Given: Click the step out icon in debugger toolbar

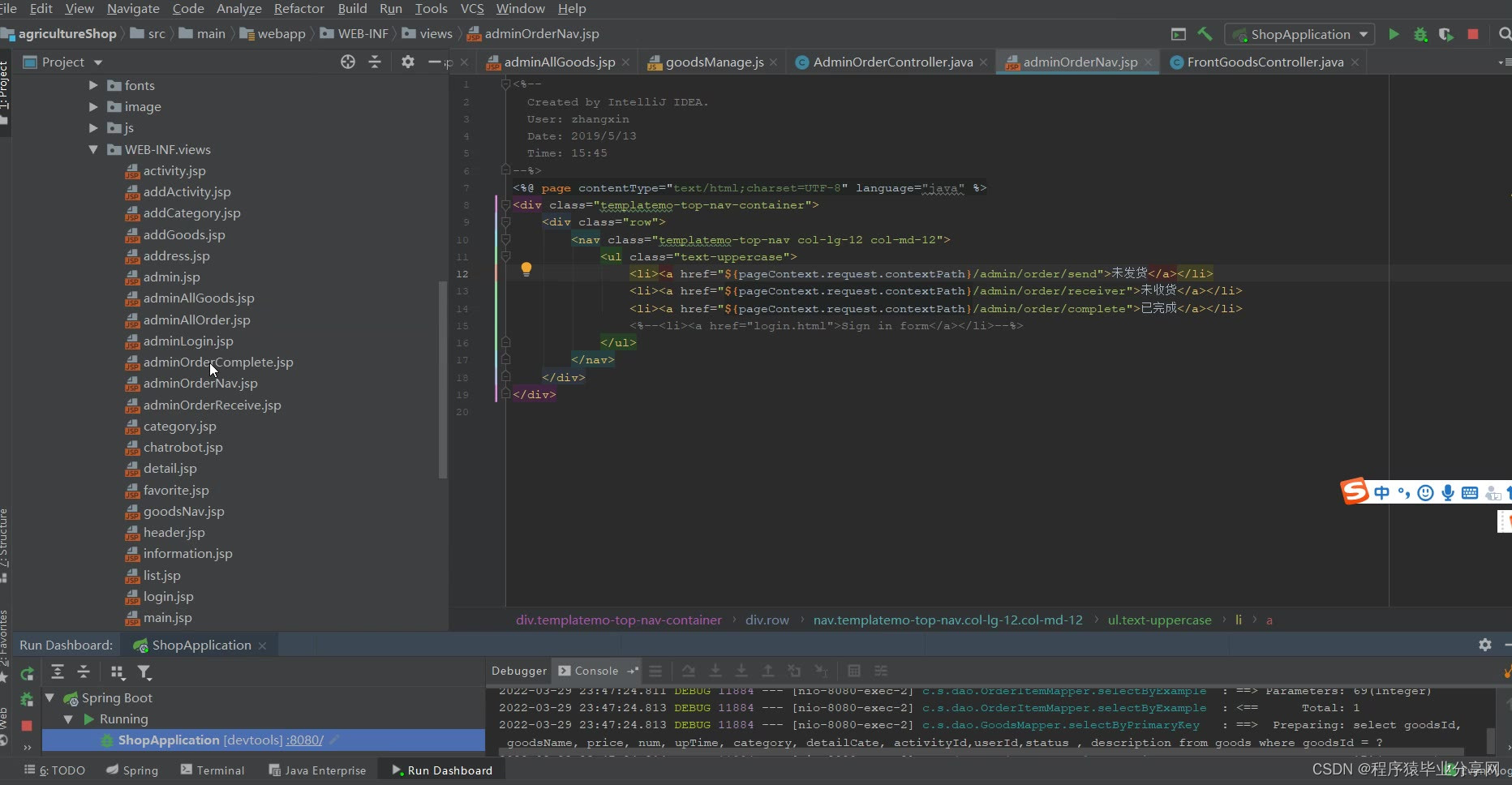Looking at the screenshot, I should tap(767, 671).
